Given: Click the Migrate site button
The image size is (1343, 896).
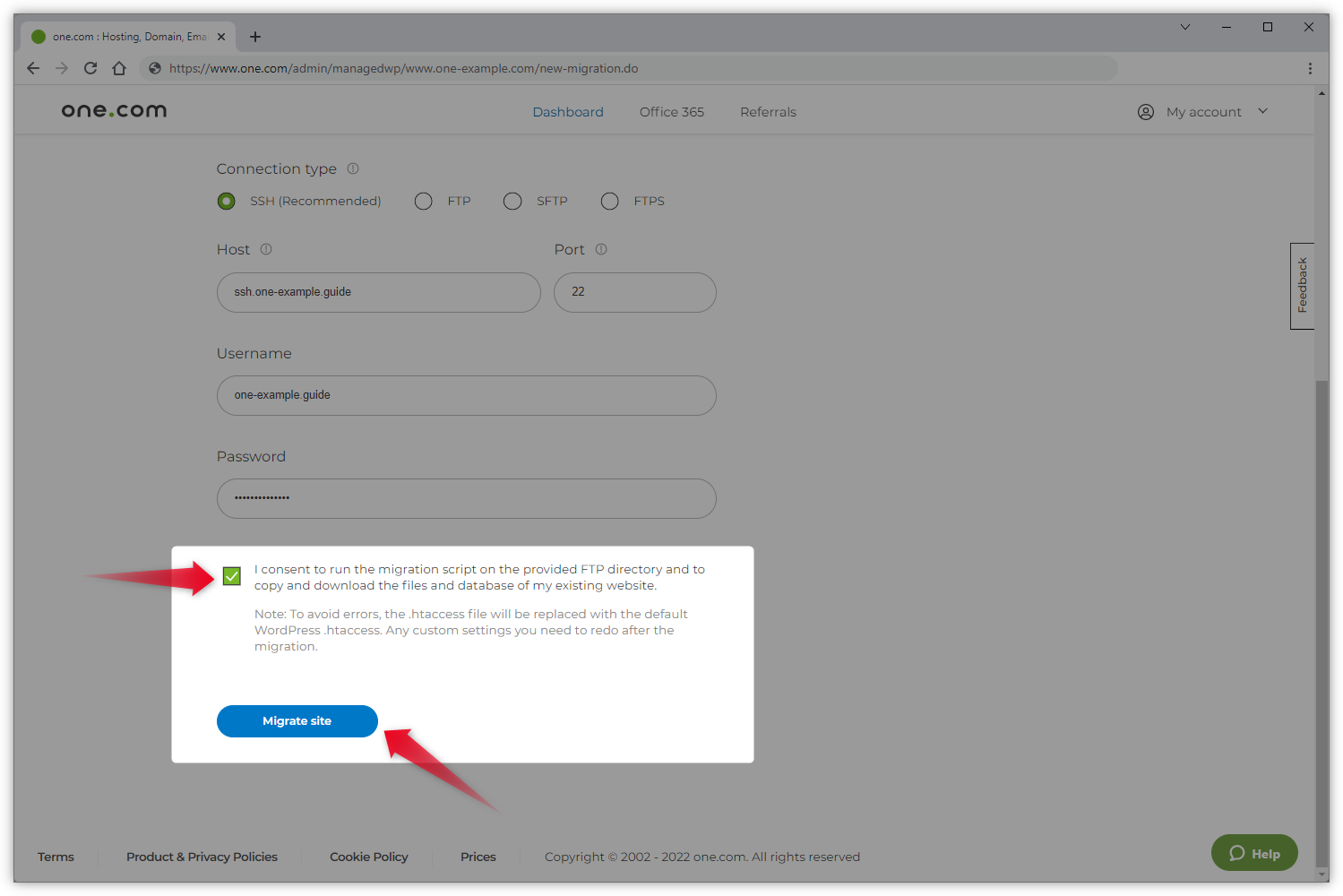Looking at the screenshot, I should pos(297,721).
